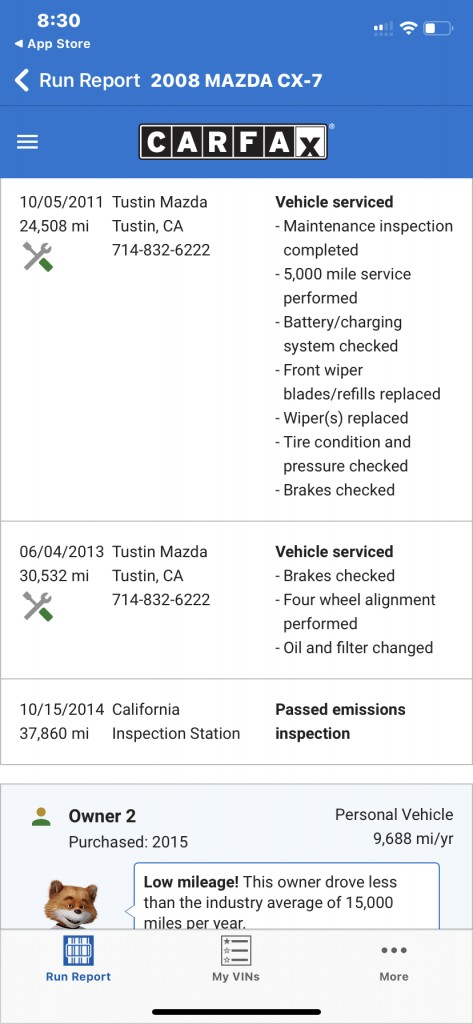Image resolution: width=473 pixels, height=1024 pixels.
Task: Open the Run Report tab
Action: [x=78, y=959]
